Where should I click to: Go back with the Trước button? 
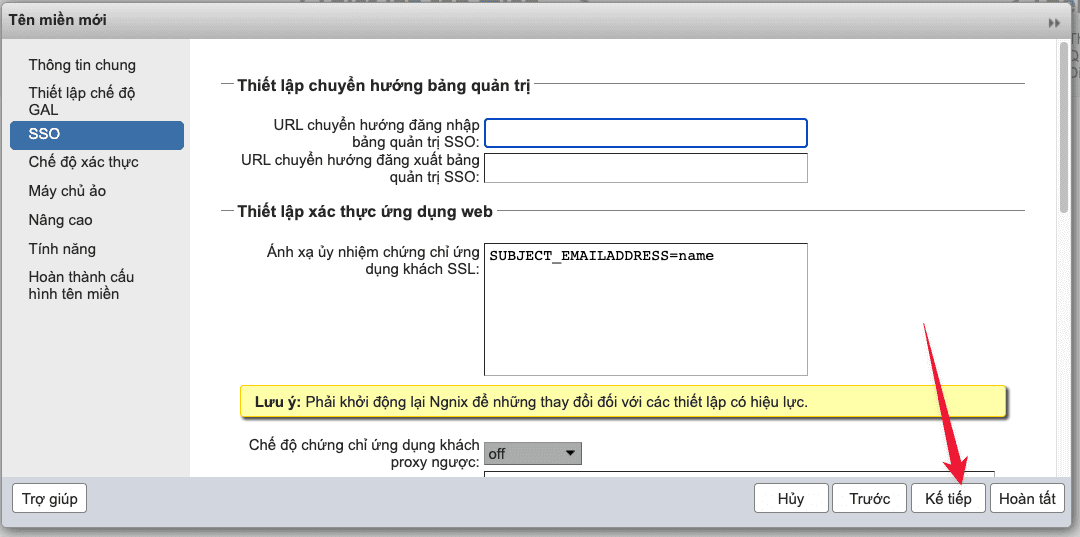(869, 498)
